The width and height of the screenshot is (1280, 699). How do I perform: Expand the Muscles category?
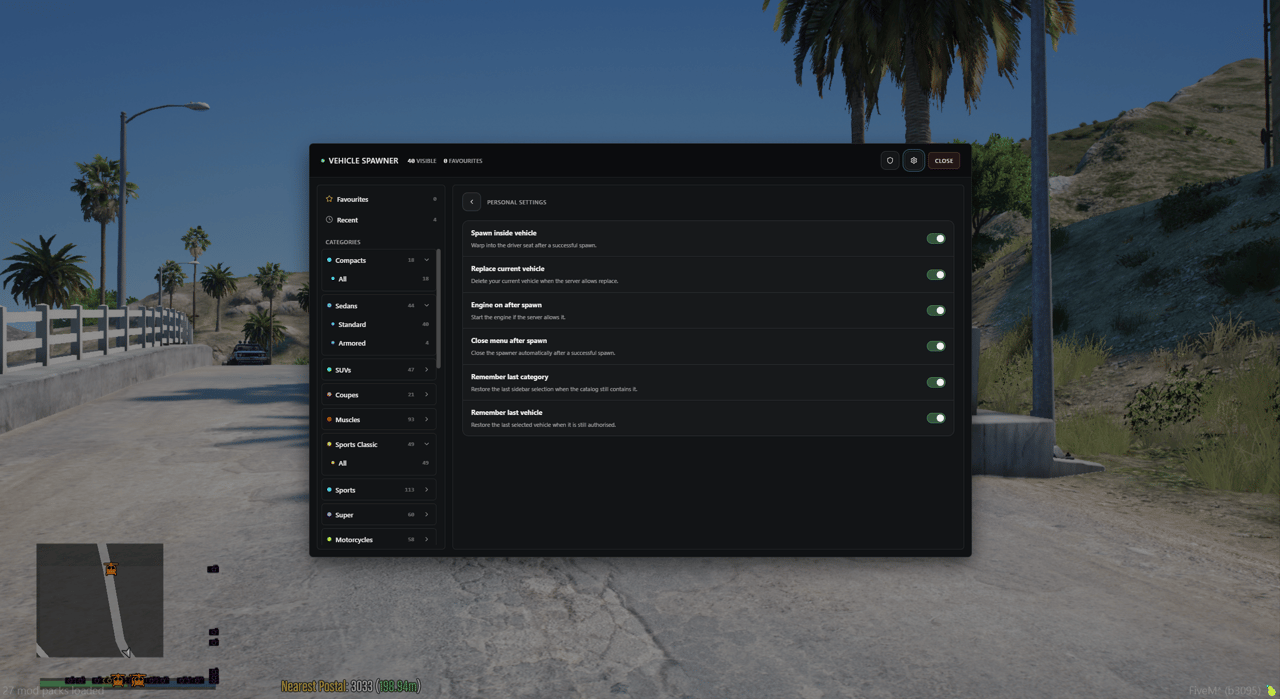coord(378,420)
